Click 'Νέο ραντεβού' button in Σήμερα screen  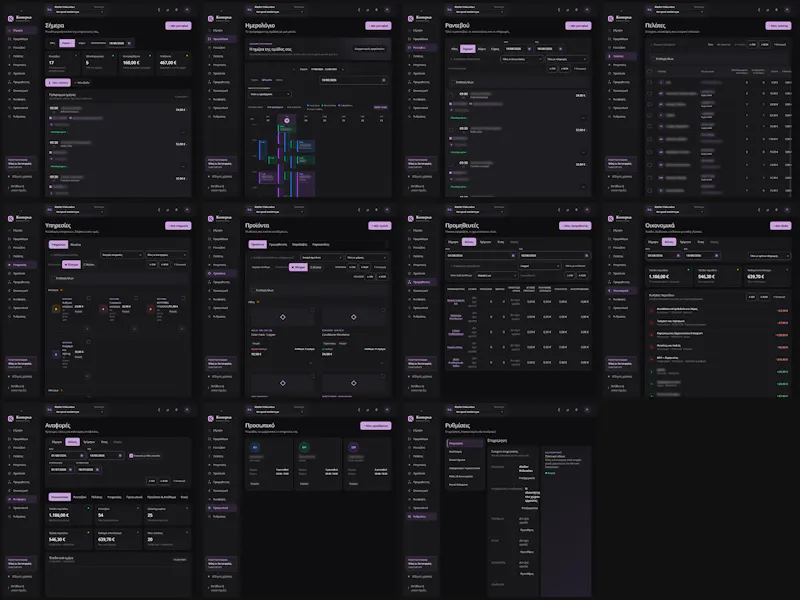point(178,26)
